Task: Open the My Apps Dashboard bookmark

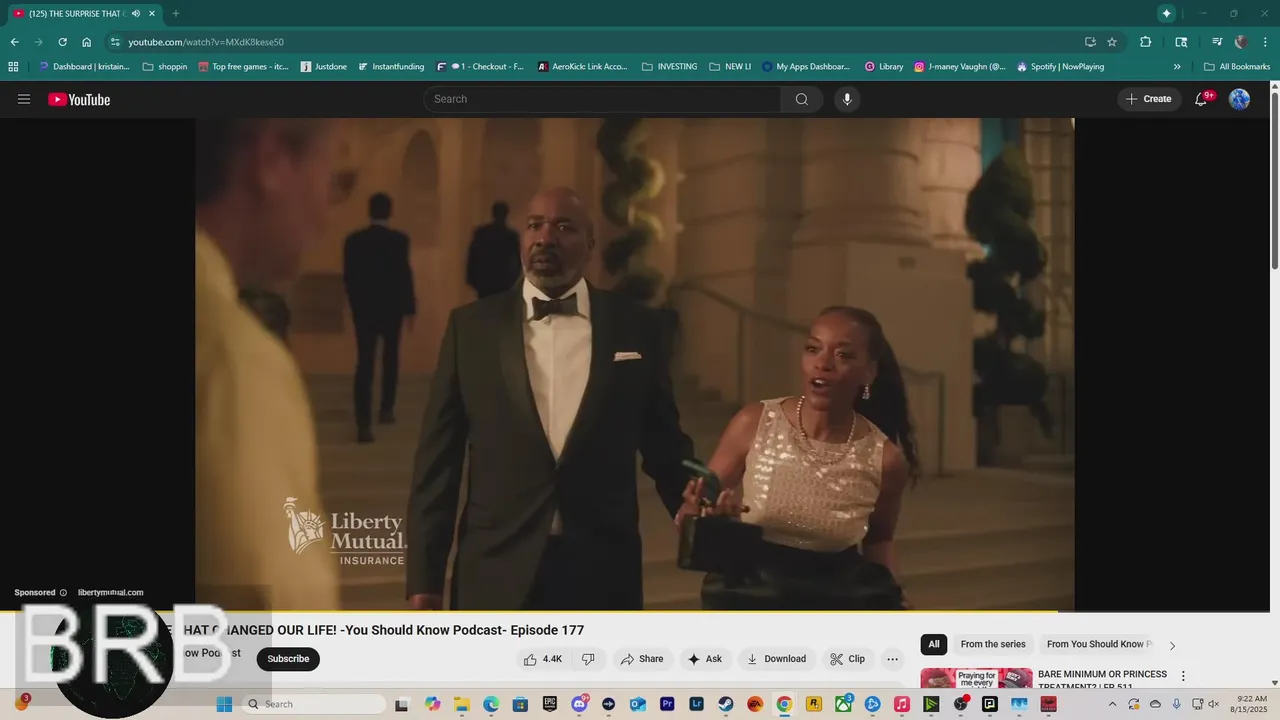Action: 806,67
